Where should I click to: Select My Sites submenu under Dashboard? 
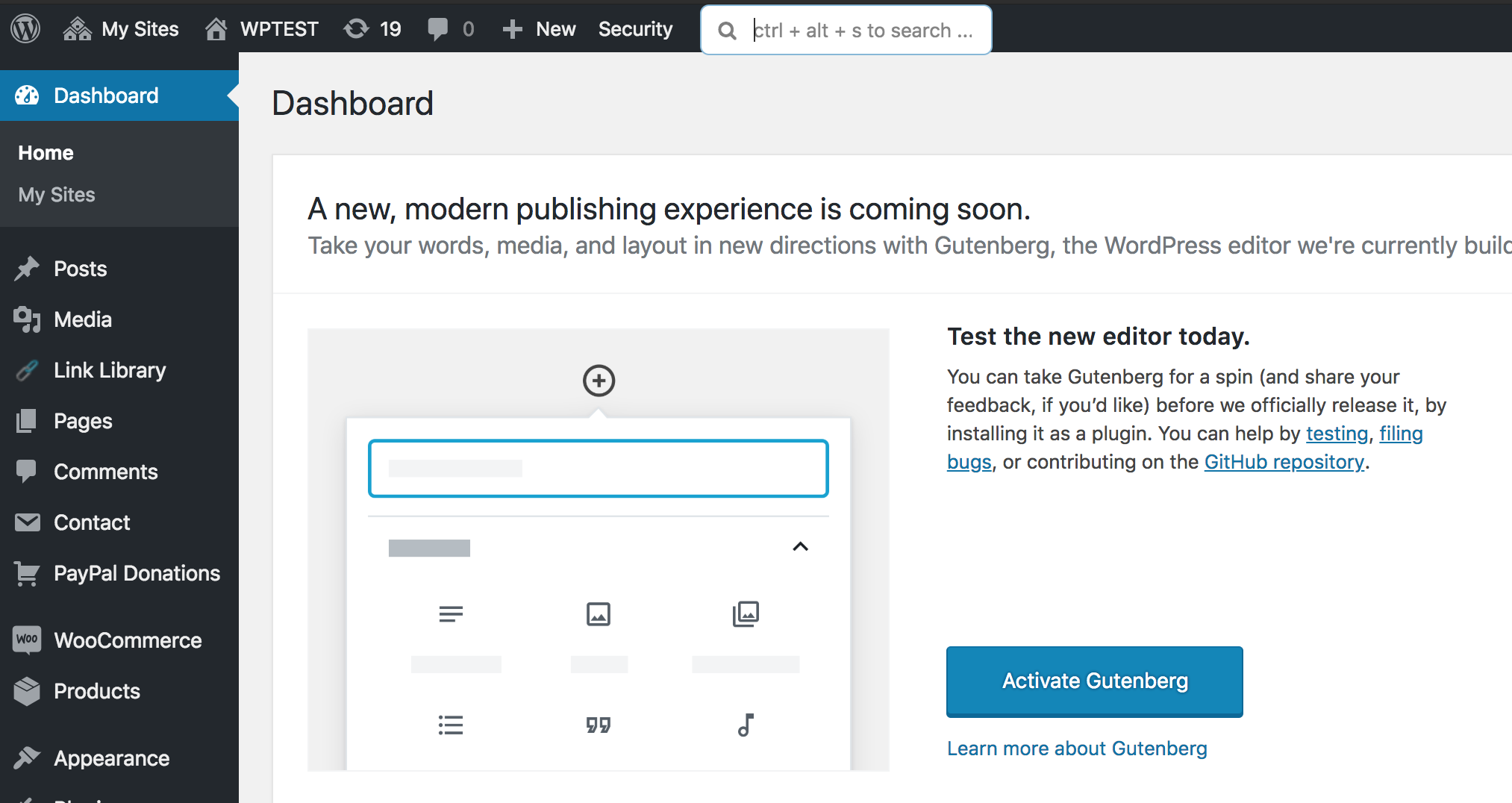coord(57,195)
